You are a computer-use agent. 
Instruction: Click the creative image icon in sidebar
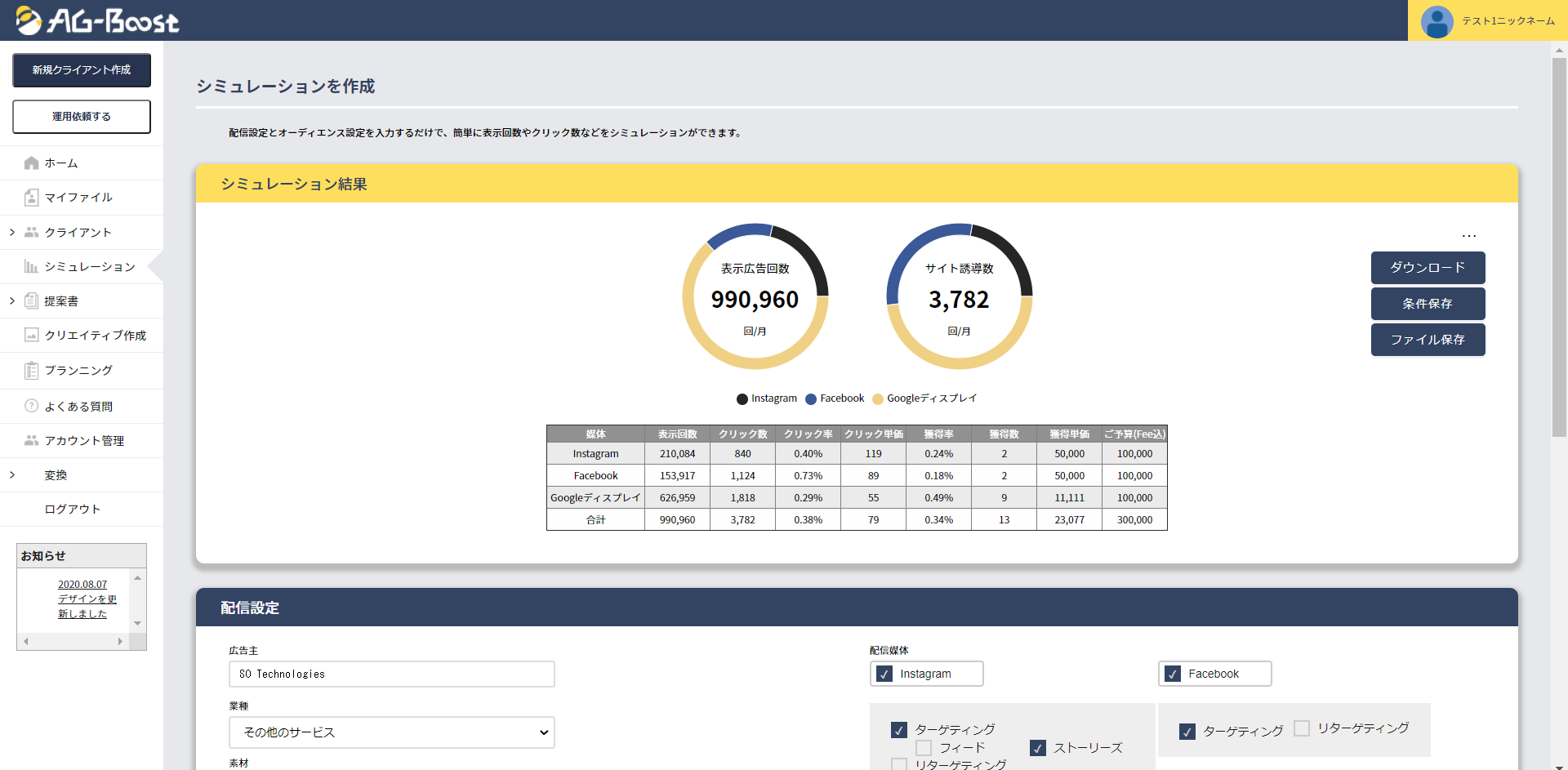(32, 336)
